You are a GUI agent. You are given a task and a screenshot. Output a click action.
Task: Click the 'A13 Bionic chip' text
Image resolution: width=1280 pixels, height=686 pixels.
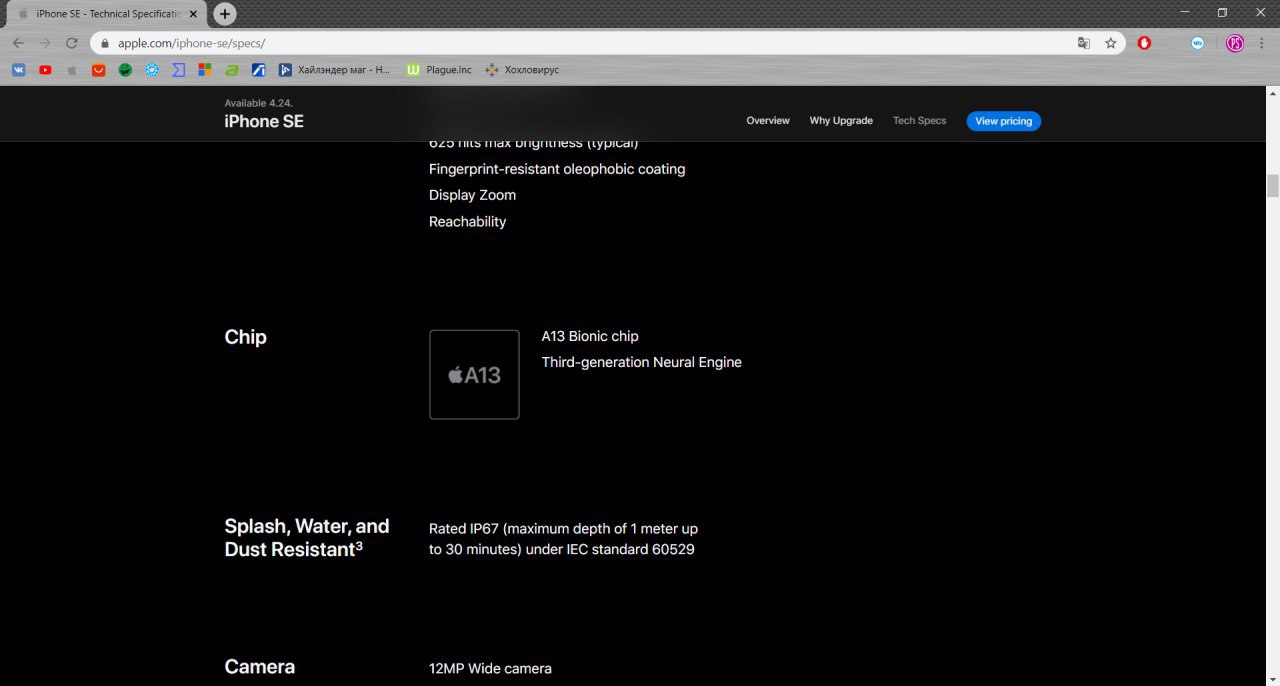[590, 336]
